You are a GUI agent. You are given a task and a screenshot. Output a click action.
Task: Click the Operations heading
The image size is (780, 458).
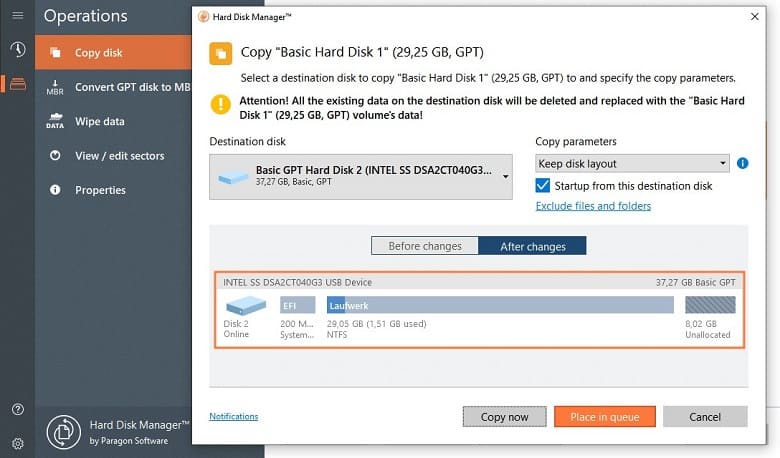pyautogui.click(x=86, y=16)
